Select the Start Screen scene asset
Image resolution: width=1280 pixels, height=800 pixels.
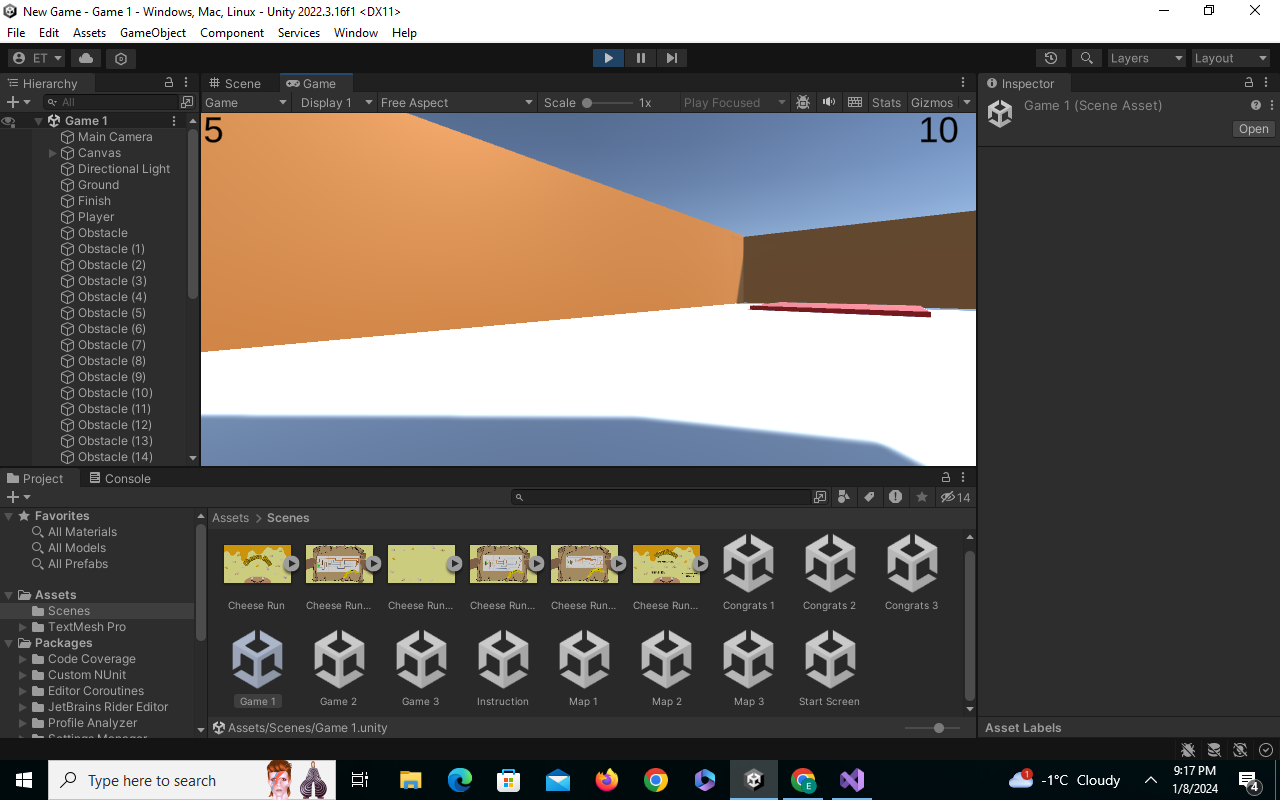(x=829, y=670)
